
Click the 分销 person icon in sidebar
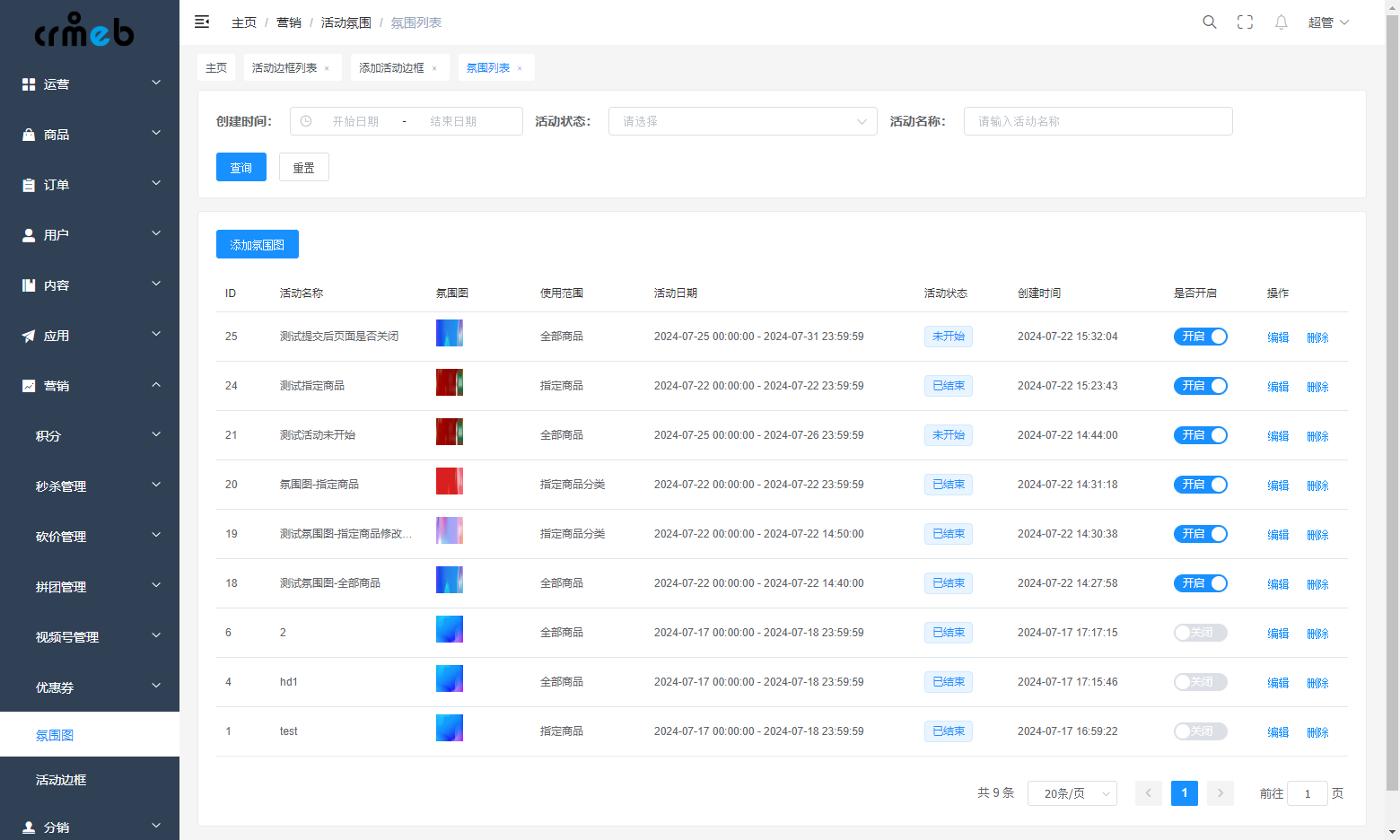click(29, 827)
